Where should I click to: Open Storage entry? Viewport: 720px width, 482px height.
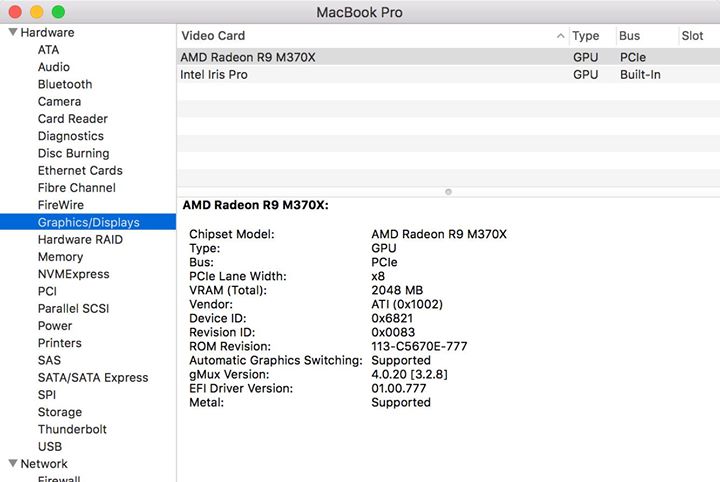pyautogui.click(x=60, y=412)
